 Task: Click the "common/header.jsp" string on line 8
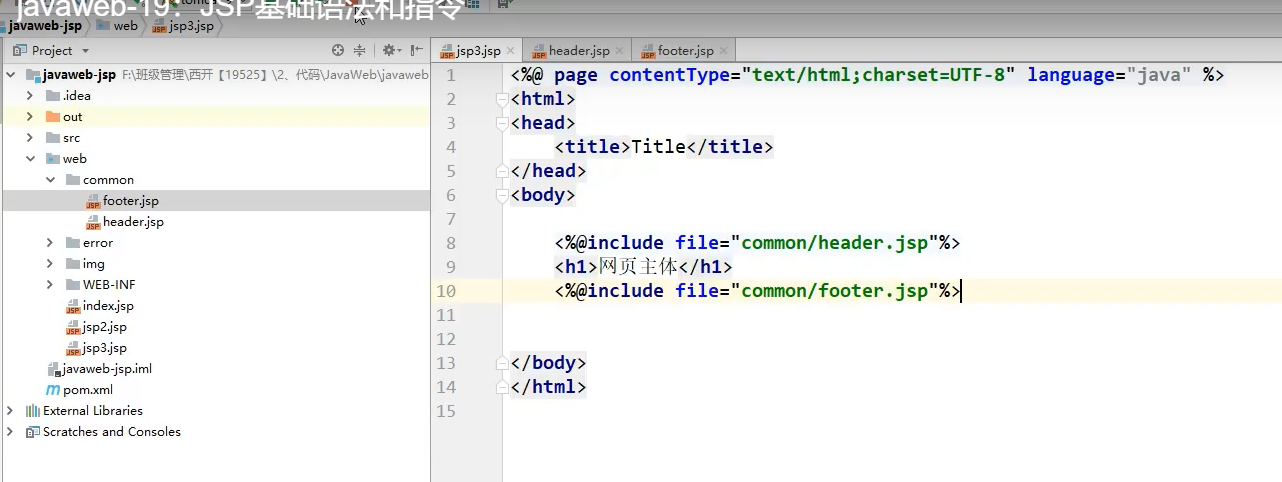835,243
